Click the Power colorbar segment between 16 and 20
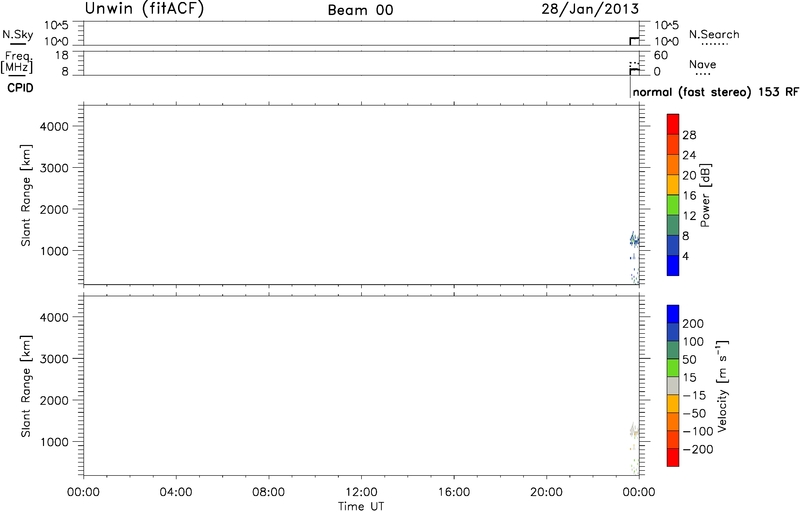The width and height of the screenshot is (800, 512). pos(673,185)
